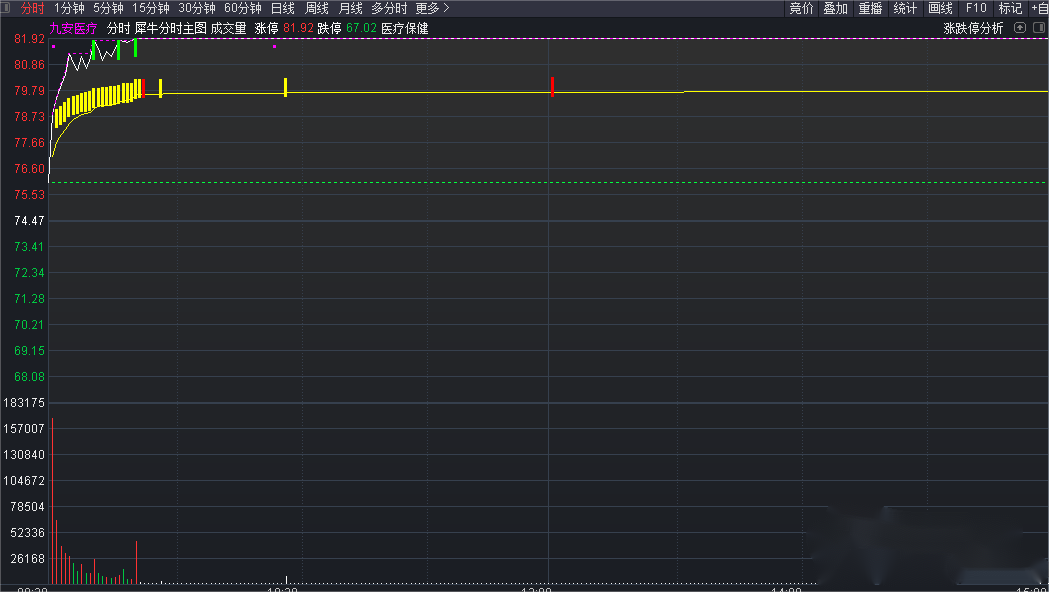Click the up-arrow icon beside 涨跌停分析
This screenshot has height=592, width=1049.
[1020, 27]
